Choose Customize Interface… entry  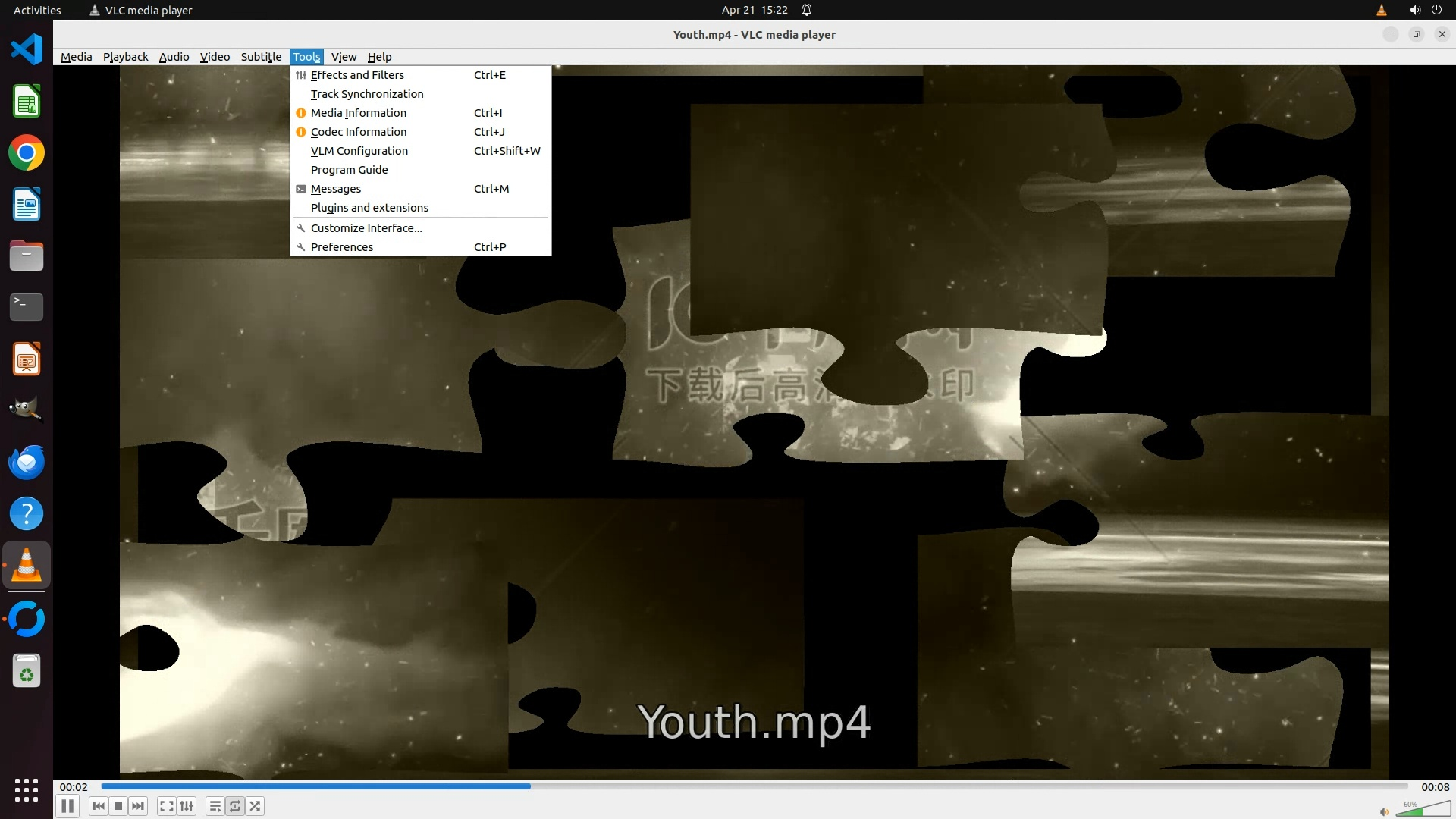pos(366,228)
